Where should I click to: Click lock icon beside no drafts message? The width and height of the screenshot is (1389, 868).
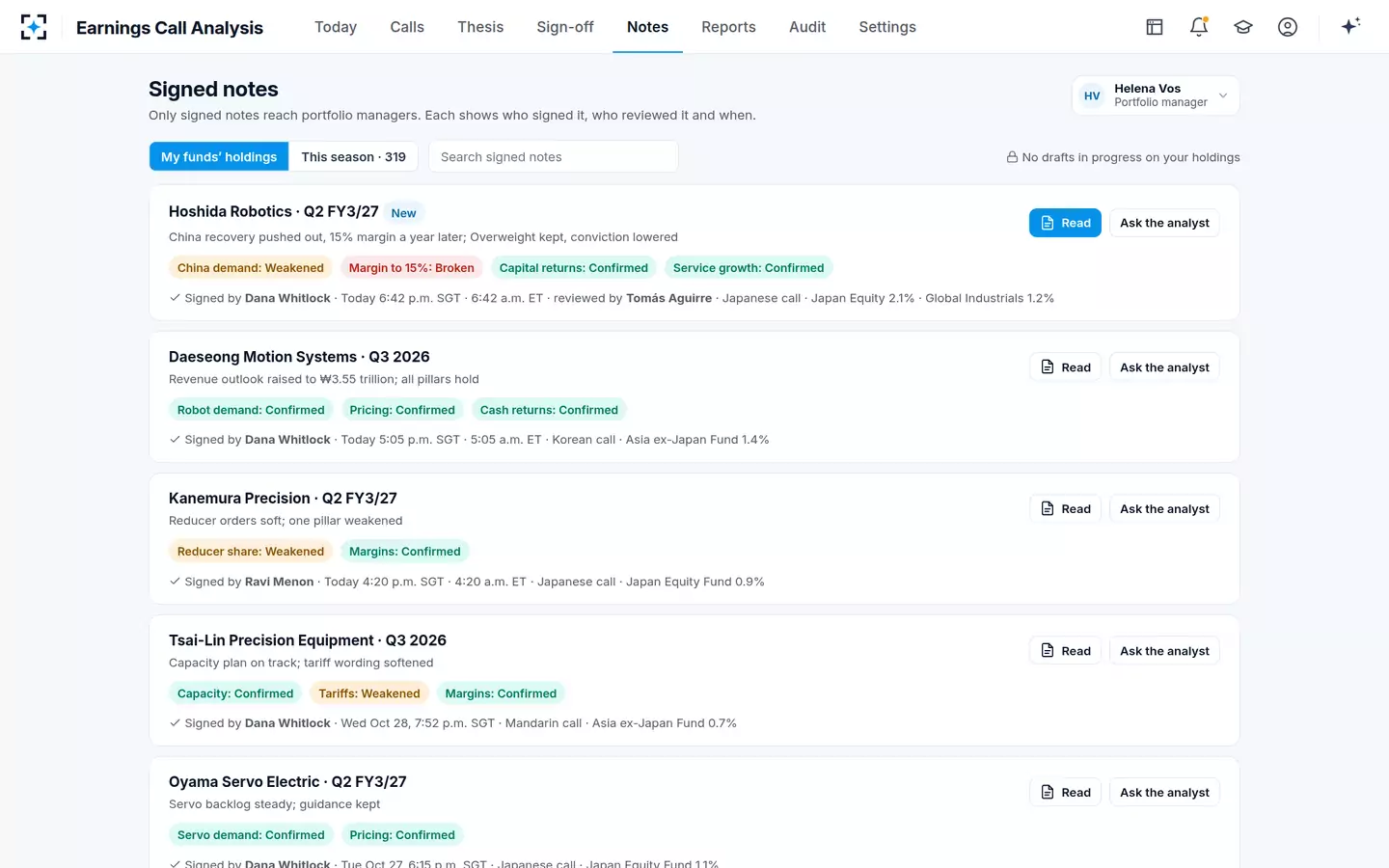tap(1012, 157)
